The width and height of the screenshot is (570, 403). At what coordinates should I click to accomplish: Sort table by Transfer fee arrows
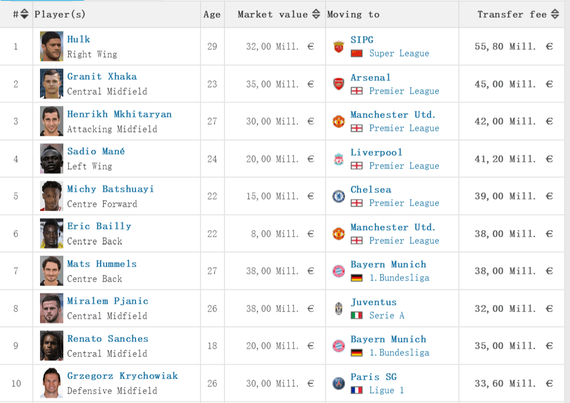555,14
